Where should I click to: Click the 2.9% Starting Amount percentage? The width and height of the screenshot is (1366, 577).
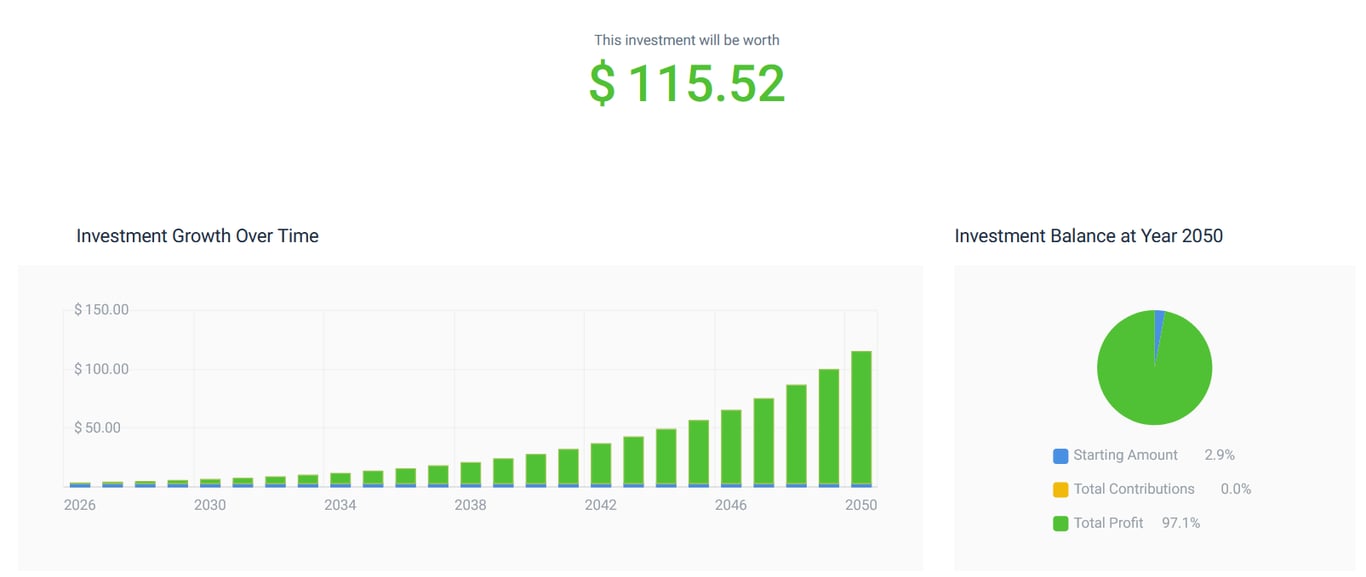pyautogui.click(x=1219, y=455)
